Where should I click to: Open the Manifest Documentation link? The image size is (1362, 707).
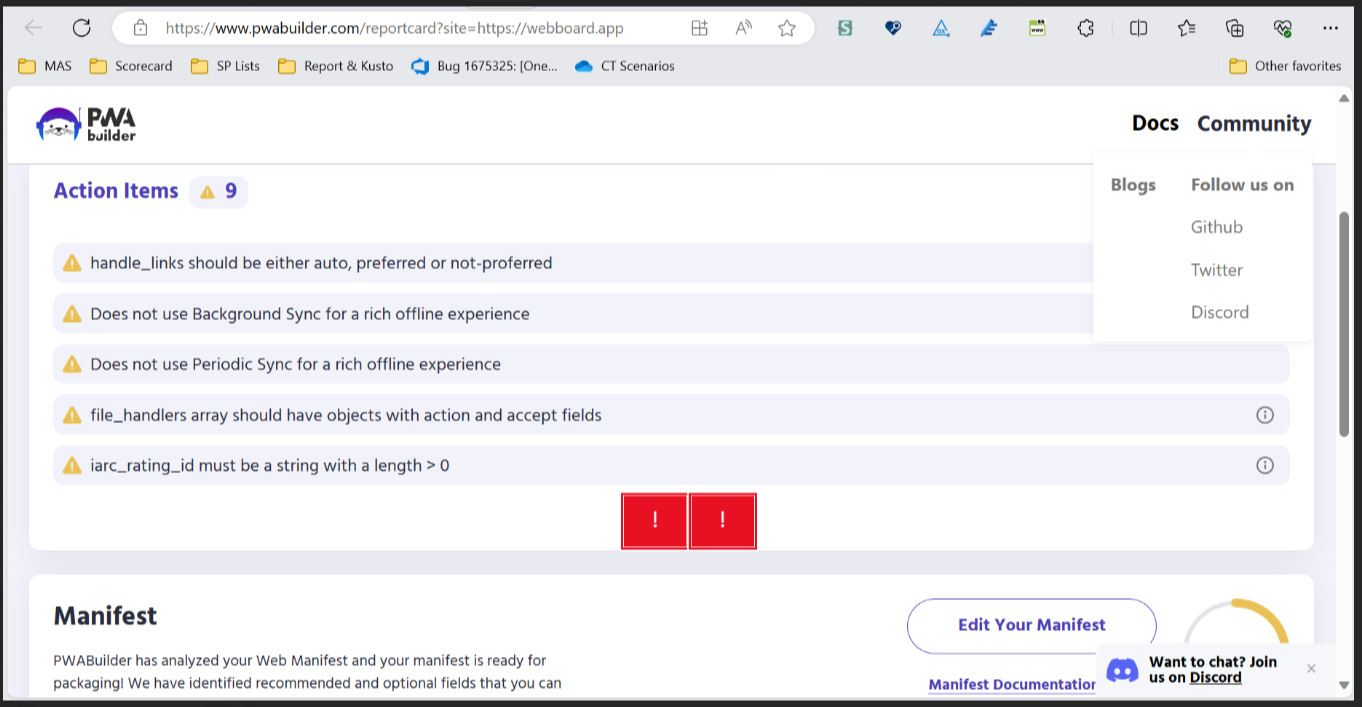1011,684
